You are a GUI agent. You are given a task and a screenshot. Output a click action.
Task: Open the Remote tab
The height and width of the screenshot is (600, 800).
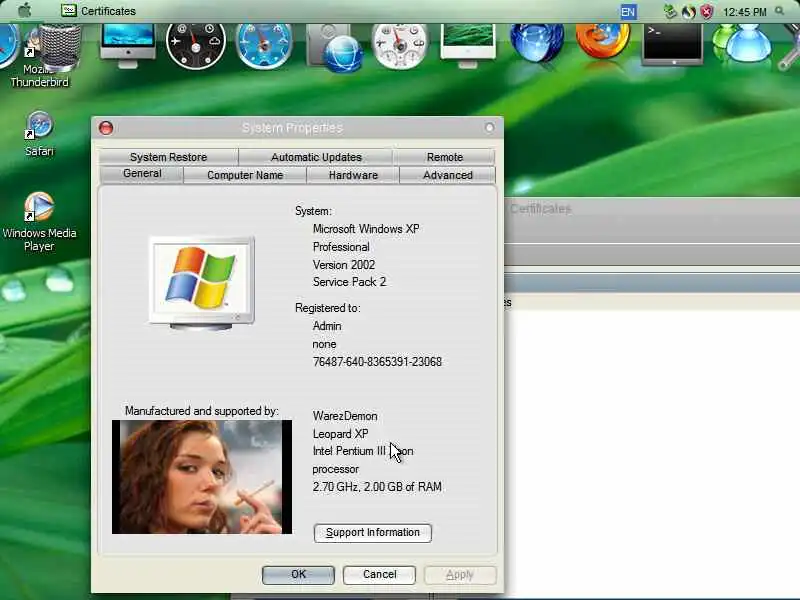[x=444, y=157]
